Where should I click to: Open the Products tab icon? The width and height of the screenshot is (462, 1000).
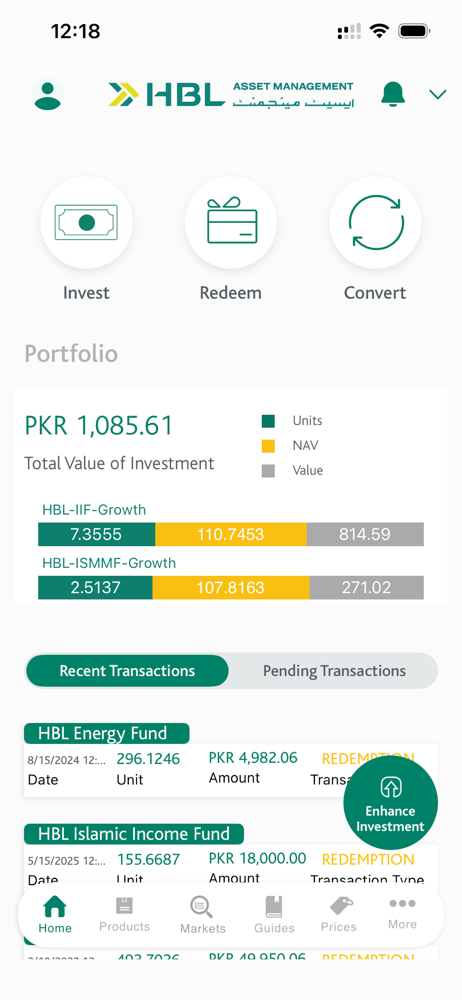[x=124, y=914]
